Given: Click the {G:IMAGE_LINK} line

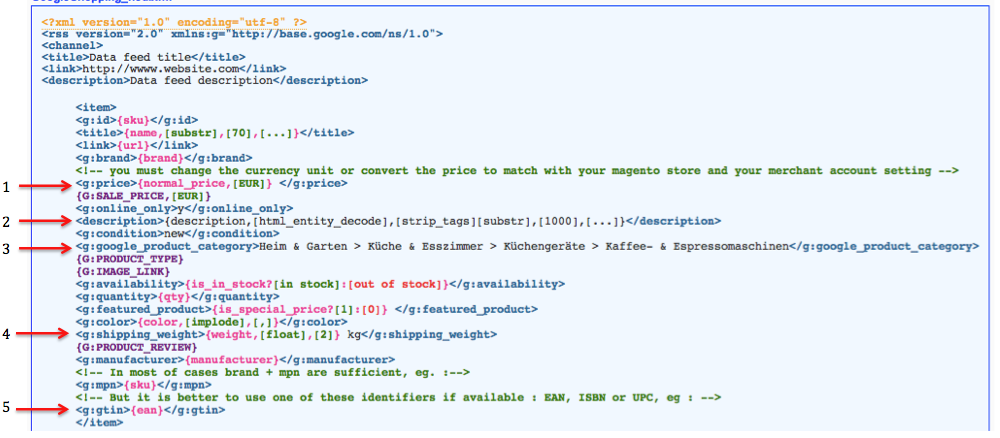Looking at the screenshot, I should 123,272.
